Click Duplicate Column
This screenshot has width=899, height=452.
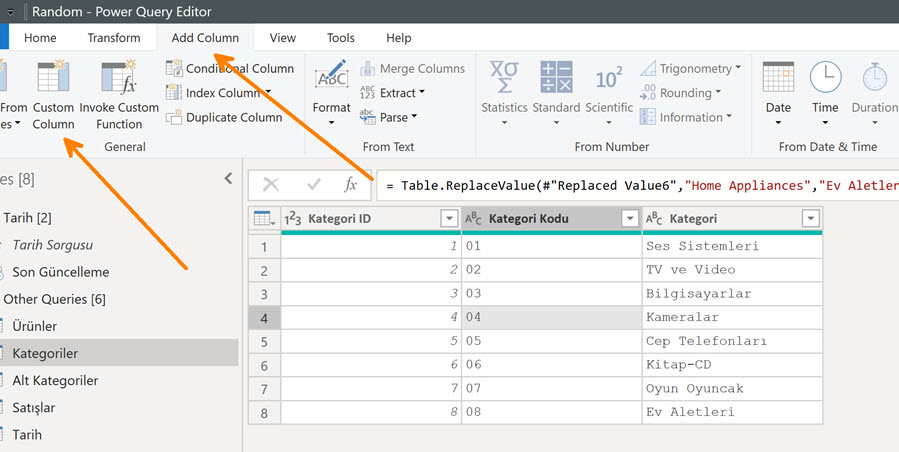pyautogui.click(x=224, y=118)
